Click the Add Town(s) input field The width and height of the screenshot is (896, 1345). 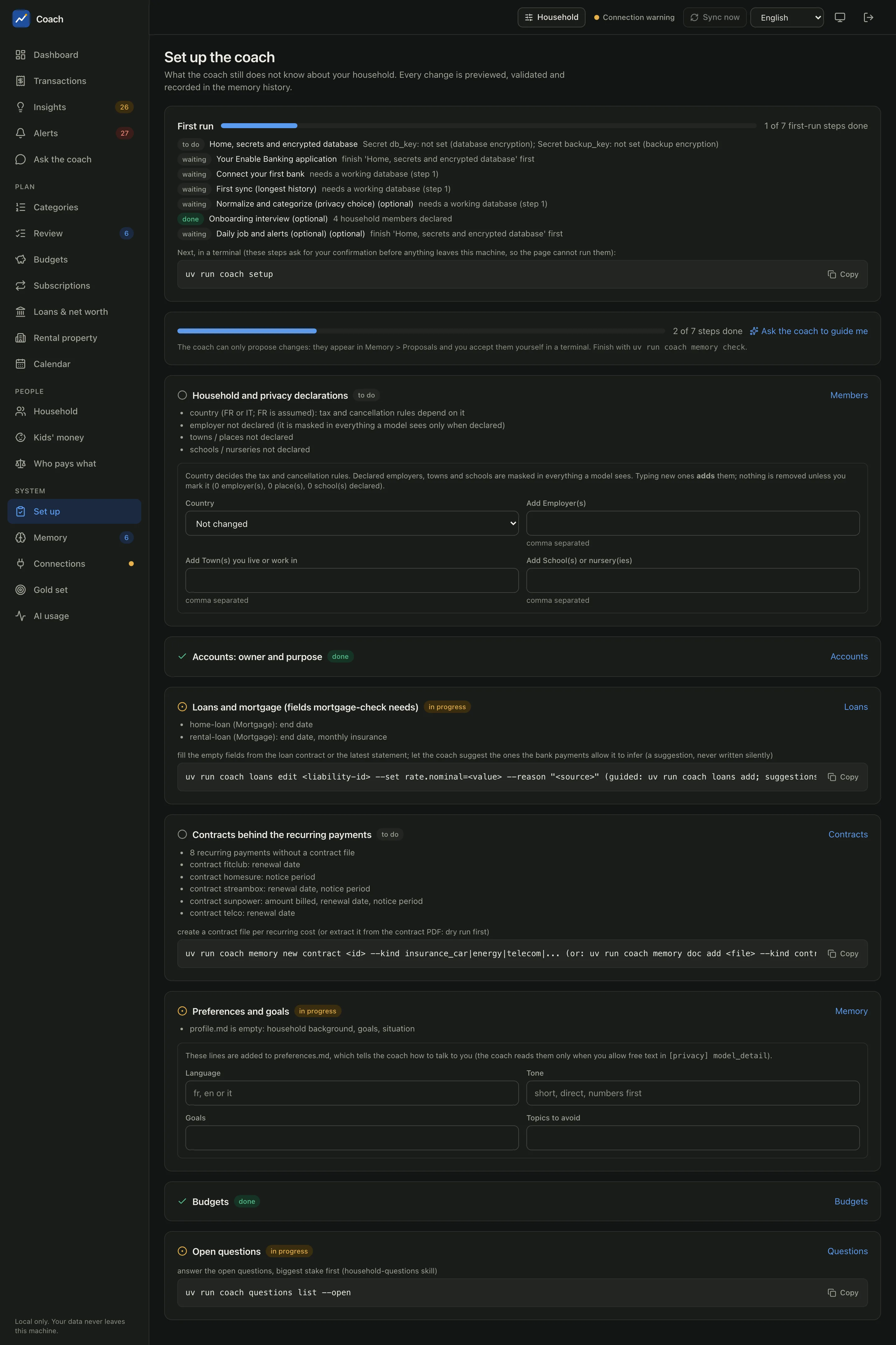352,580
